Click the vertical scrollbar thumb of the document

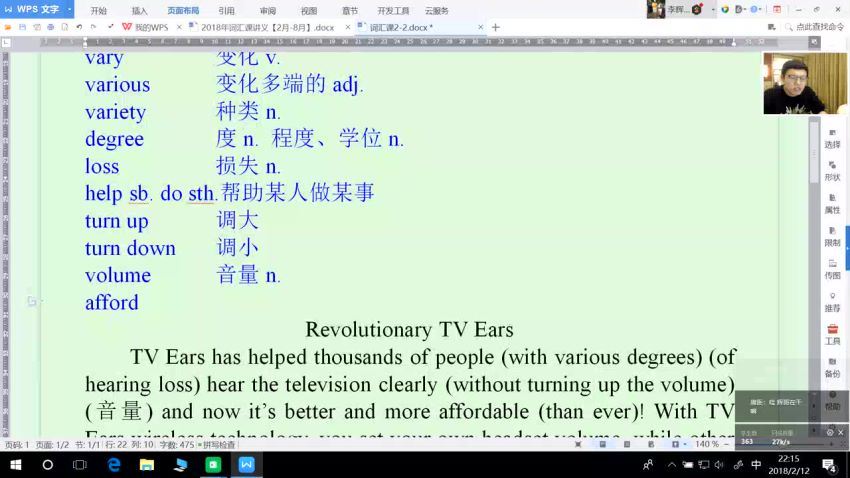[814, 150]
